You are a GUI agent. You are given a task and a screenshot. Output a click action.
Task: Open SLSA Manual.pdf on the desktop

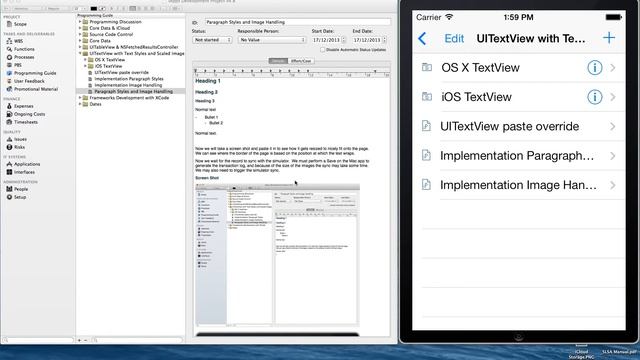click(x=618, y=352)
